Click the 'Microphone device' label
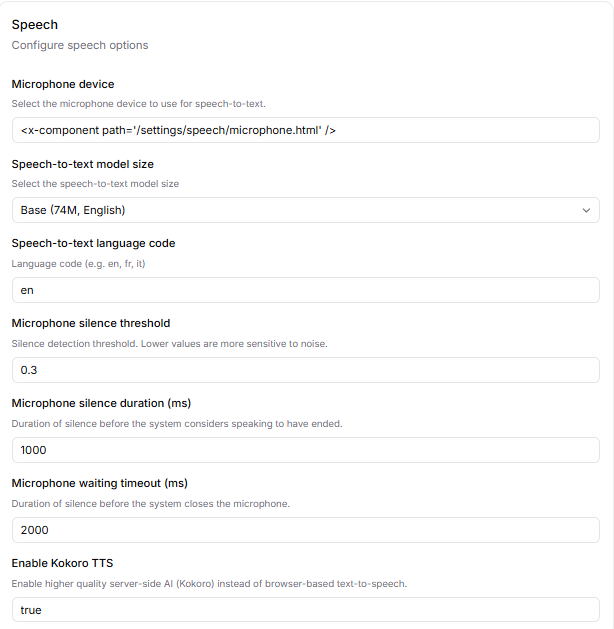Image resolution: width=614 pixels, height=629 pixels. (63, 84)
